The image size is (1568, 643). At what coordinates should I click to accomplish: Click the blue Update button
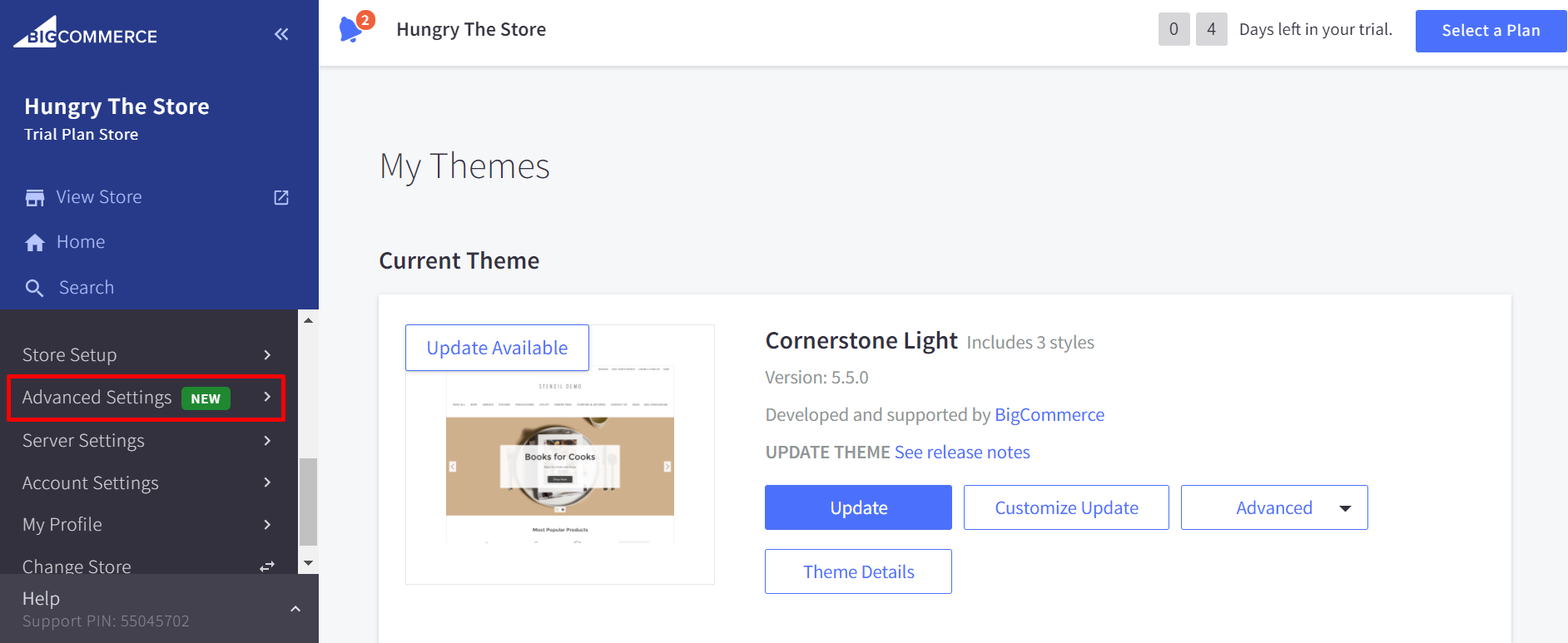[x=858, y=507]
